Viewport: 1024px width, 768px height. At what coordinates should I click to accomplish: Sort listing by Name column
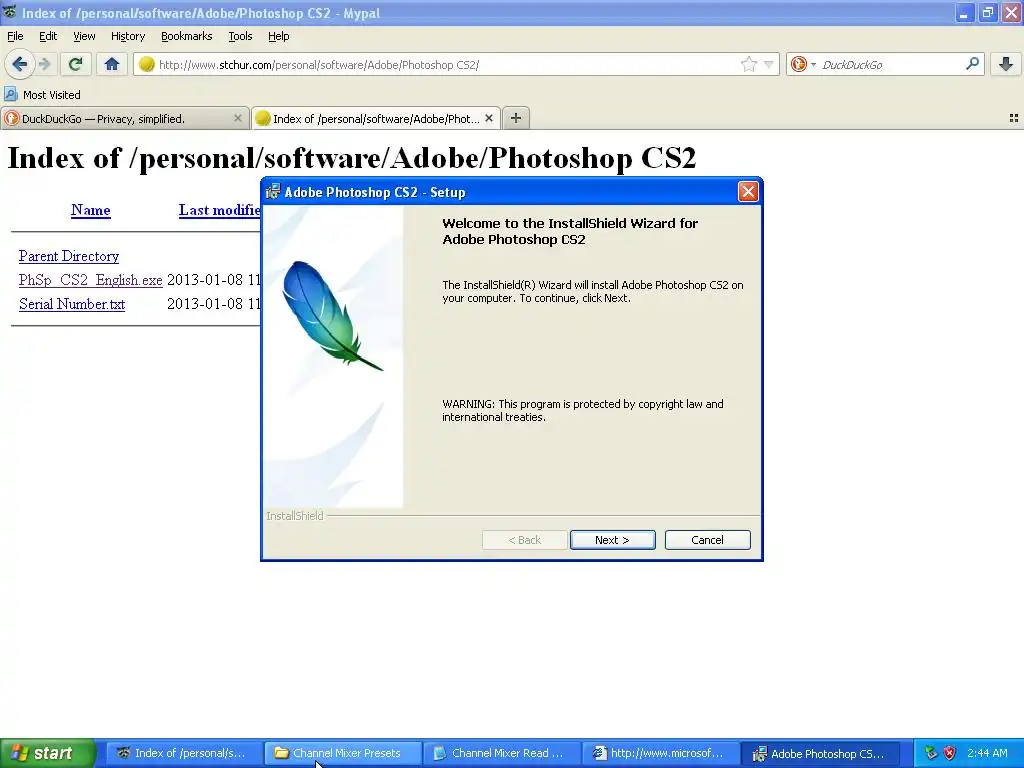pos(91,210)
